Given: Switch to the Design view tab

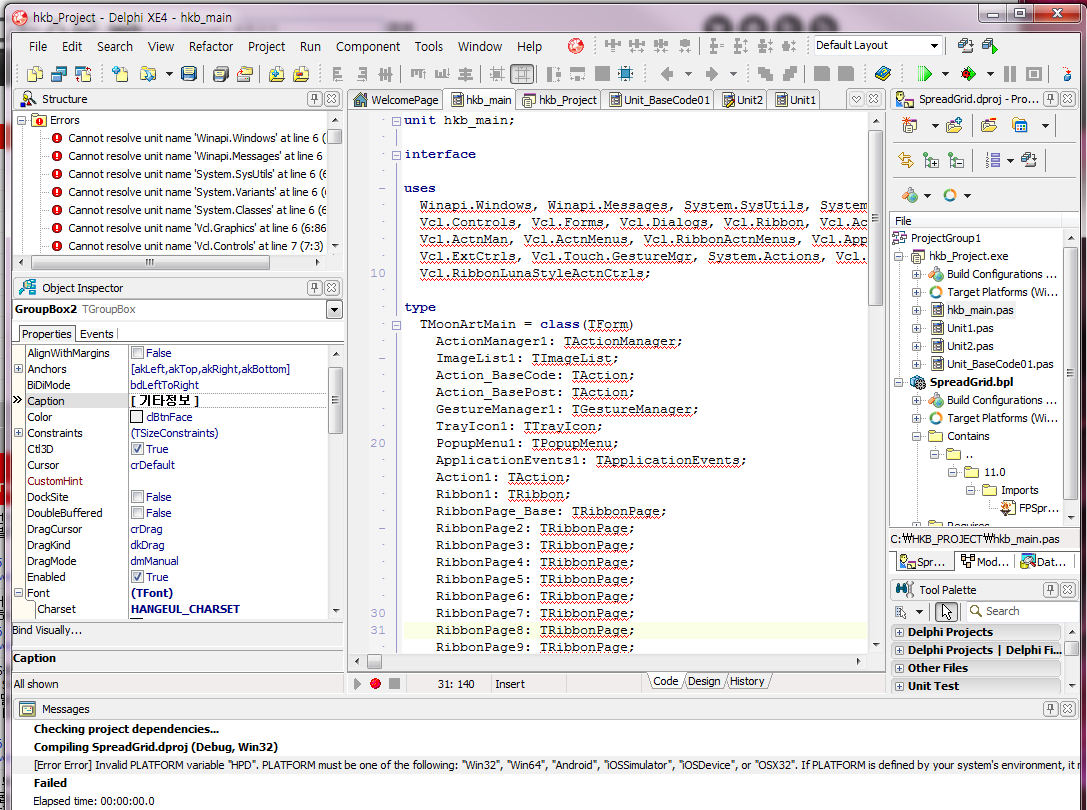Looking at the screenshot, I should [x=703, y=681].
